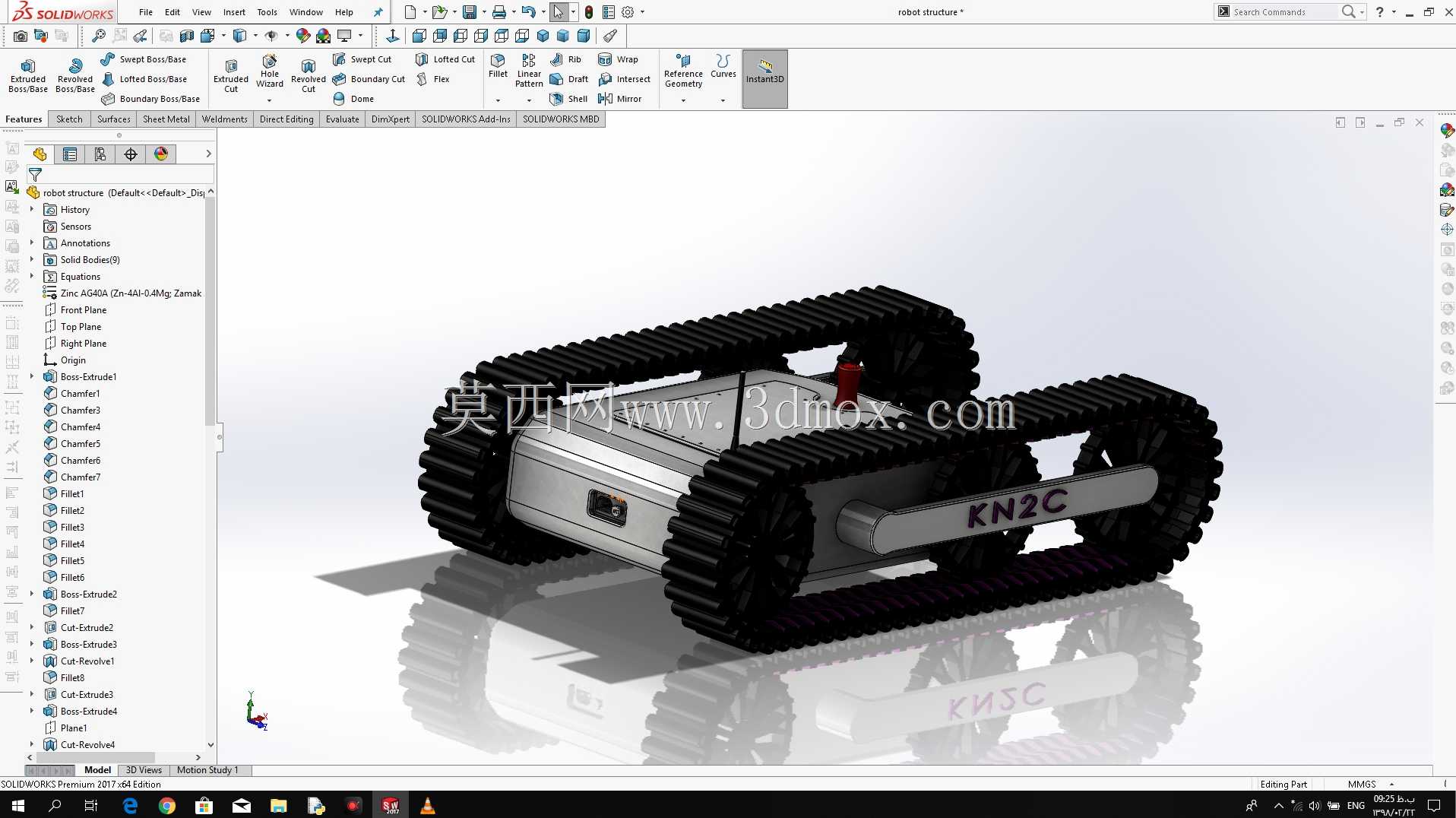Open the DisplayManager panel tab
The height and width of the screenshot is (818, 1456).
[161, 154]
